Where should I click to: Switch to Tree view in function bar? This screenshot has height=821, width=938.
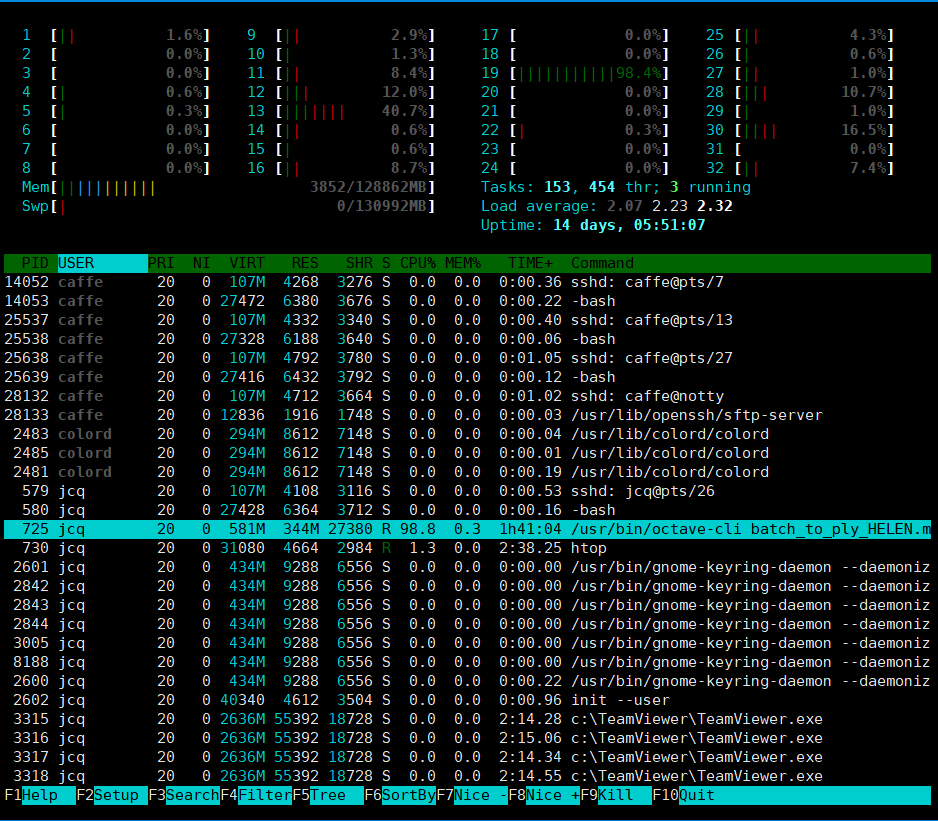pos(337,795)
